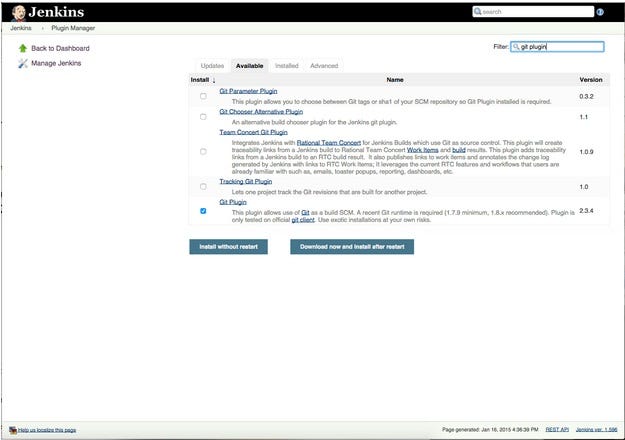Open the Git Parameter Plugin link
The image size is (625, 440).
pos(248,91)
